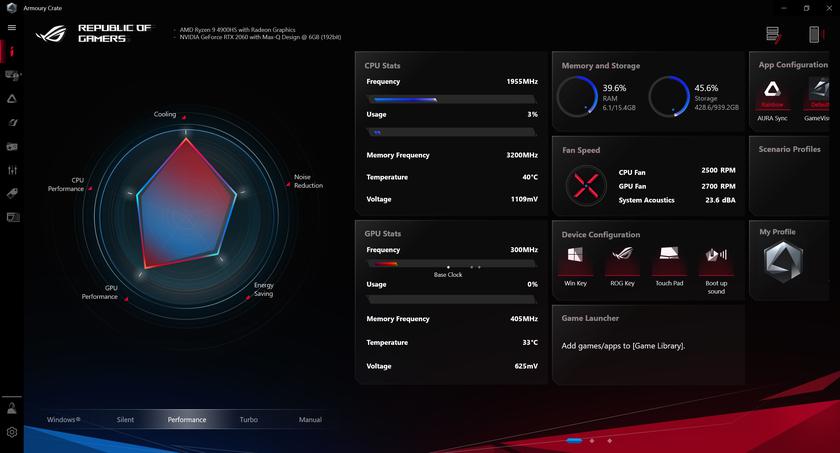Toggle the Touch Pad setting
The height and width of the screenshot is (453, 840).
click(669, 260)
